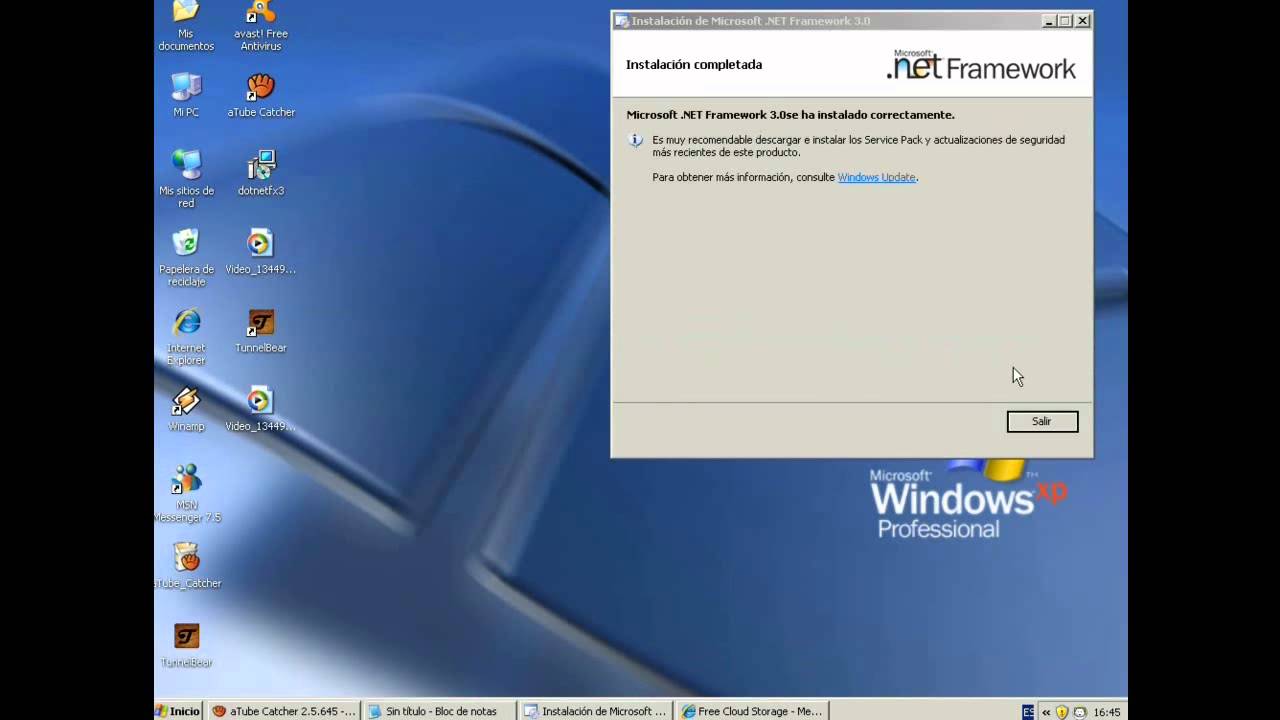
Task: Switch to Sin título - Bloc de notas taskbar item
Action: [438, 711]
